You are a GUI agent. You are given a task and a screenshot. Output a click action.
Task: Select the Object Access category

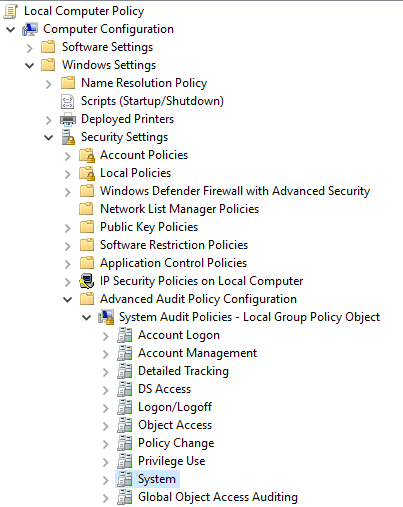click(175, 425)
